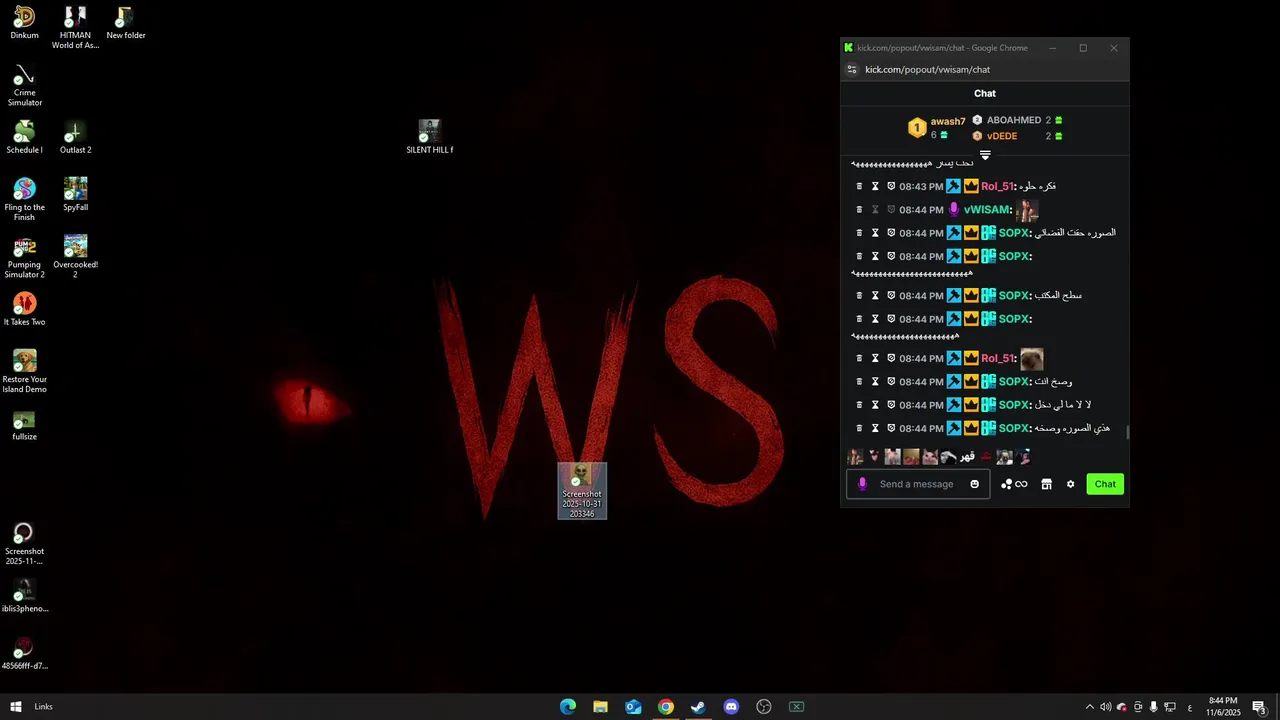Open Discord from the taskbar
Screen dimensions: 1280x720
coord(731,707)
